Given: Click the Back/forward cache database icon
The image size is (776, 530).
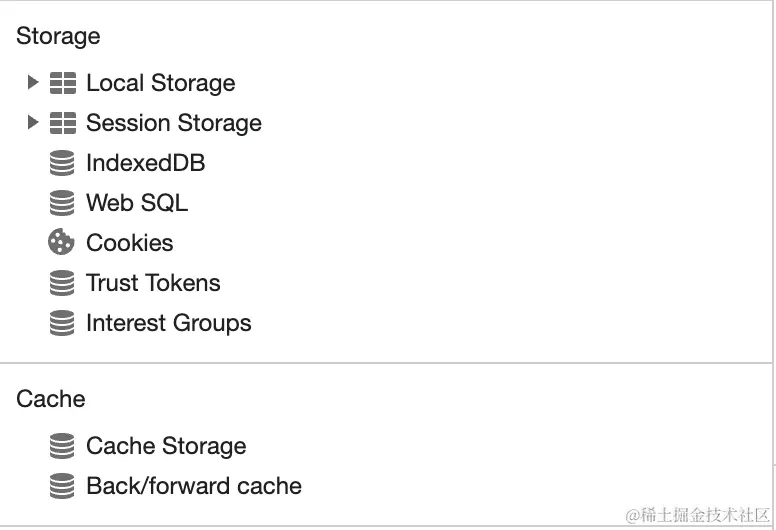Looking at the screenshot, I should tap(62, 486).
